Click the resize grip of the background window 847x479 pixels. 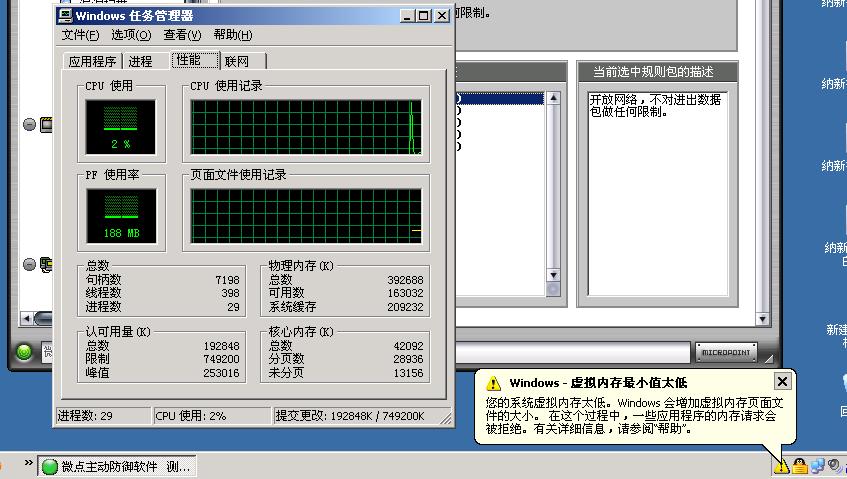769,358
